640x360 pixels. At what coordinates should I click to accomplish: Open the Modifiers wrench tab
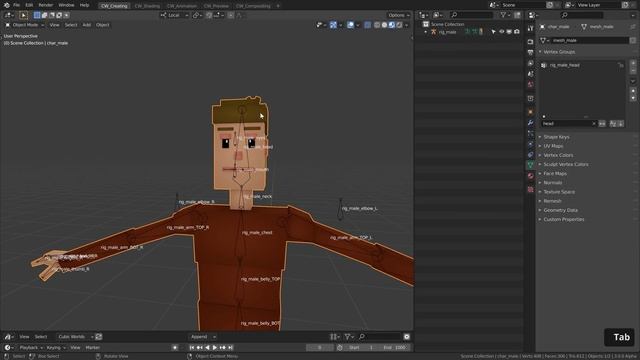(x=530, y=122)
